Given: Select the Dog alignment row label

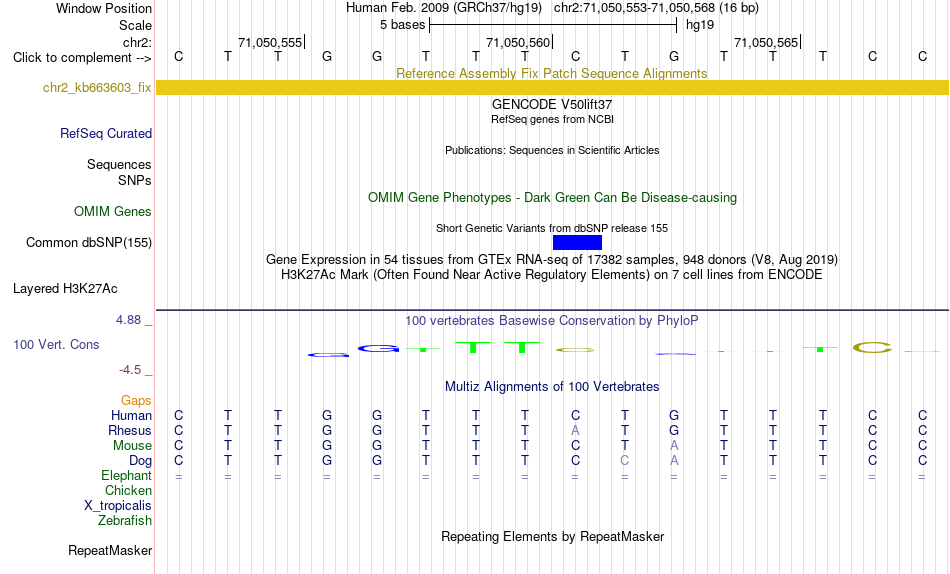Looking at the screenshot, I should 141,461.
